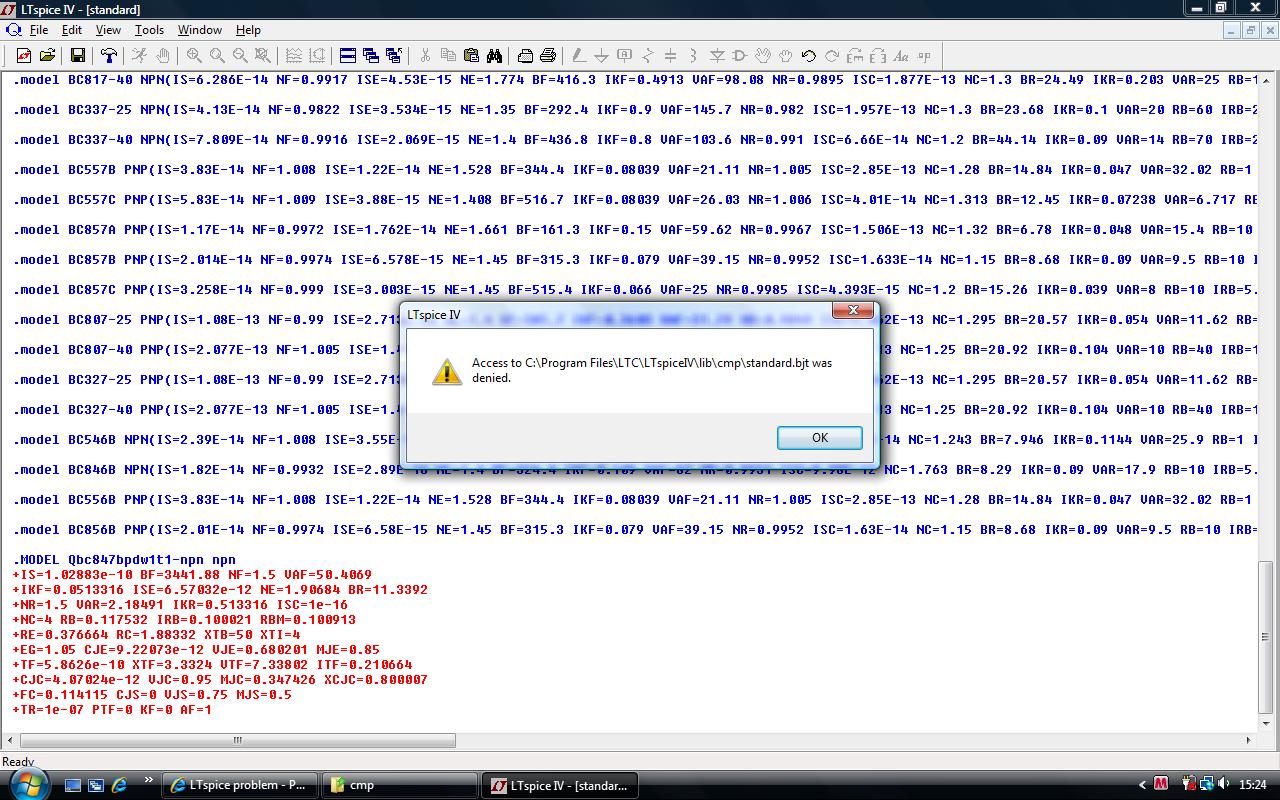Click the Redo arrow icon
The height and width of the screenshot is (800, 1280).
(832, 56)
